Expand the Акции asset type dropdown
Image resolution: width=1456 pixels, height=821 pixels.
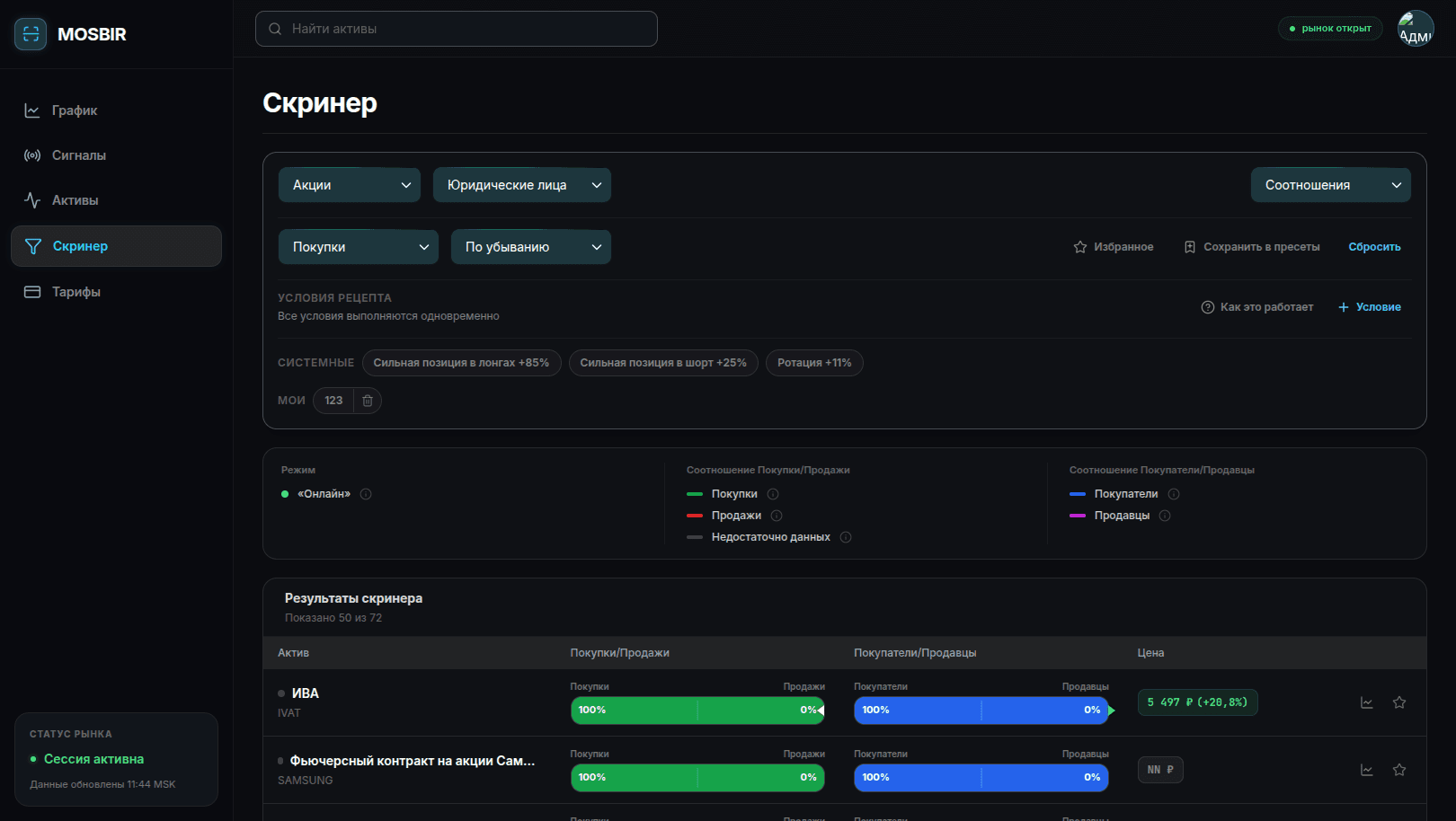point(350,185)
